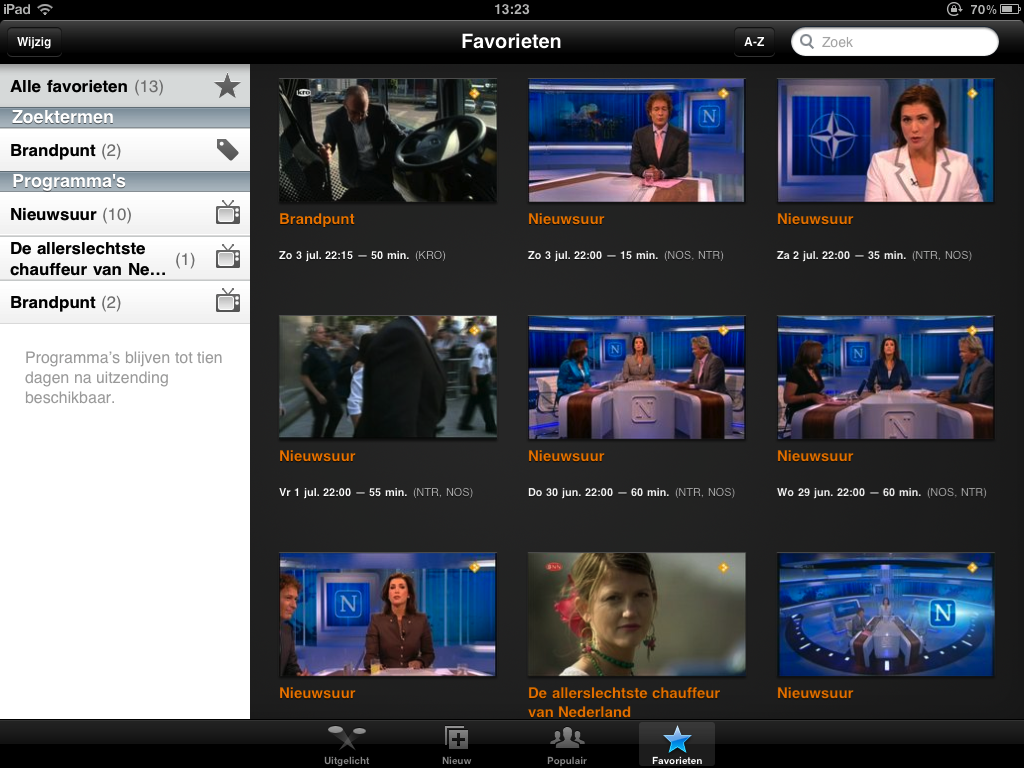Click the TV icon for De allerslechtste chauffeur
Screen dimensions: 1024x768
click(x=228, y=257)
